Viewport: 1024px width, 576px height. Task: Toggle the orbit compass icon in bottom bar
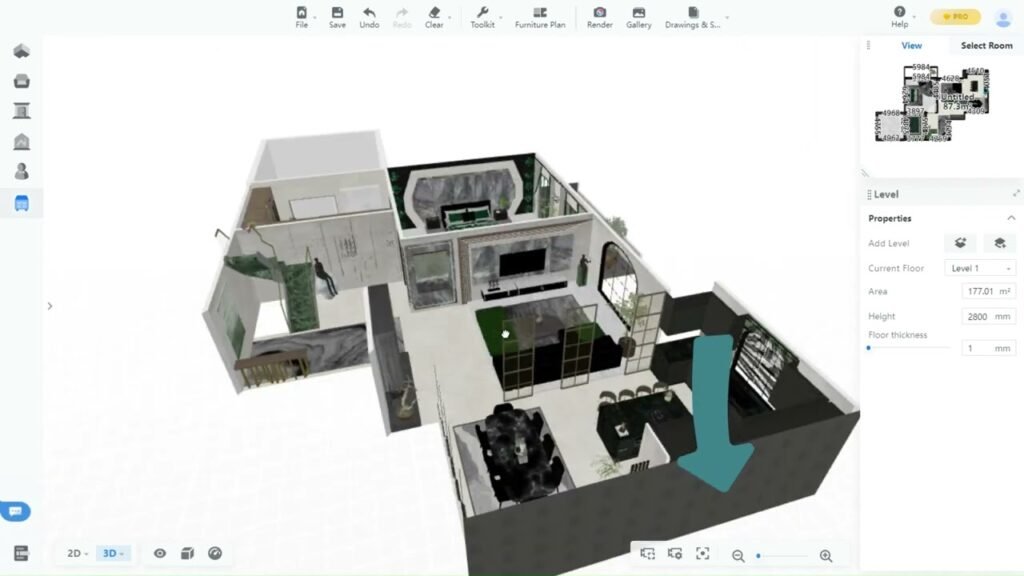pyautogui.click(x=214, y=553)
